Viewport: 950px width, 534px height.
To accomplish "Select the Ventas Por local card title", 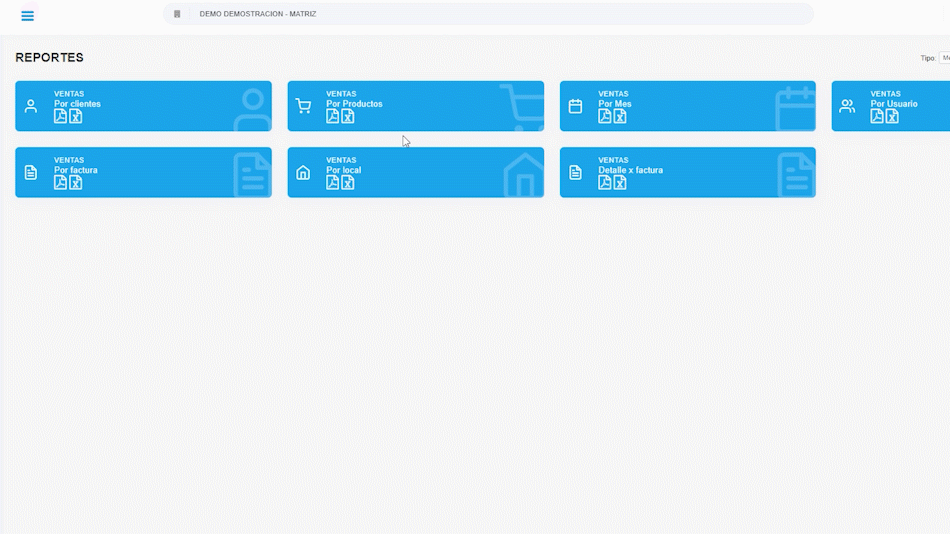I will click(x=343, y=170).
